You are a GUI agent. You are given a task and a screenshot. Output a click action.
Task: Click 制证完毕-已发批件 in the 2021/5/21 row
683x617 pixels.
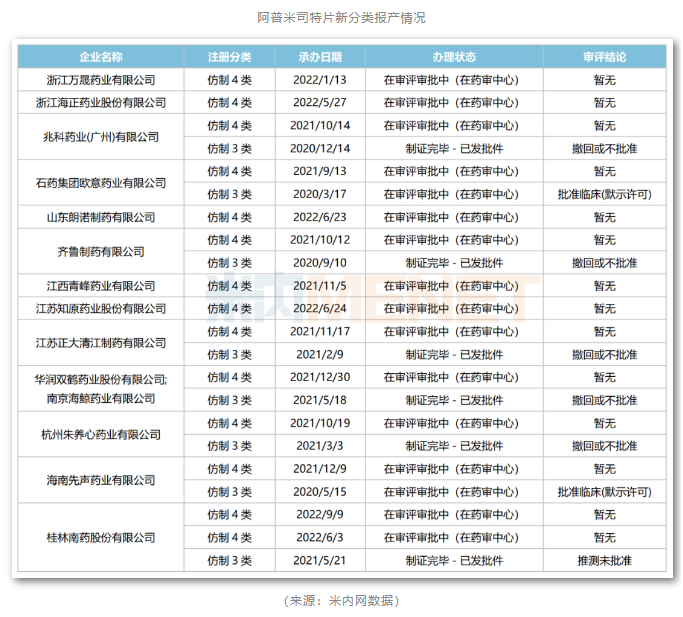click(x=454, y=560)
